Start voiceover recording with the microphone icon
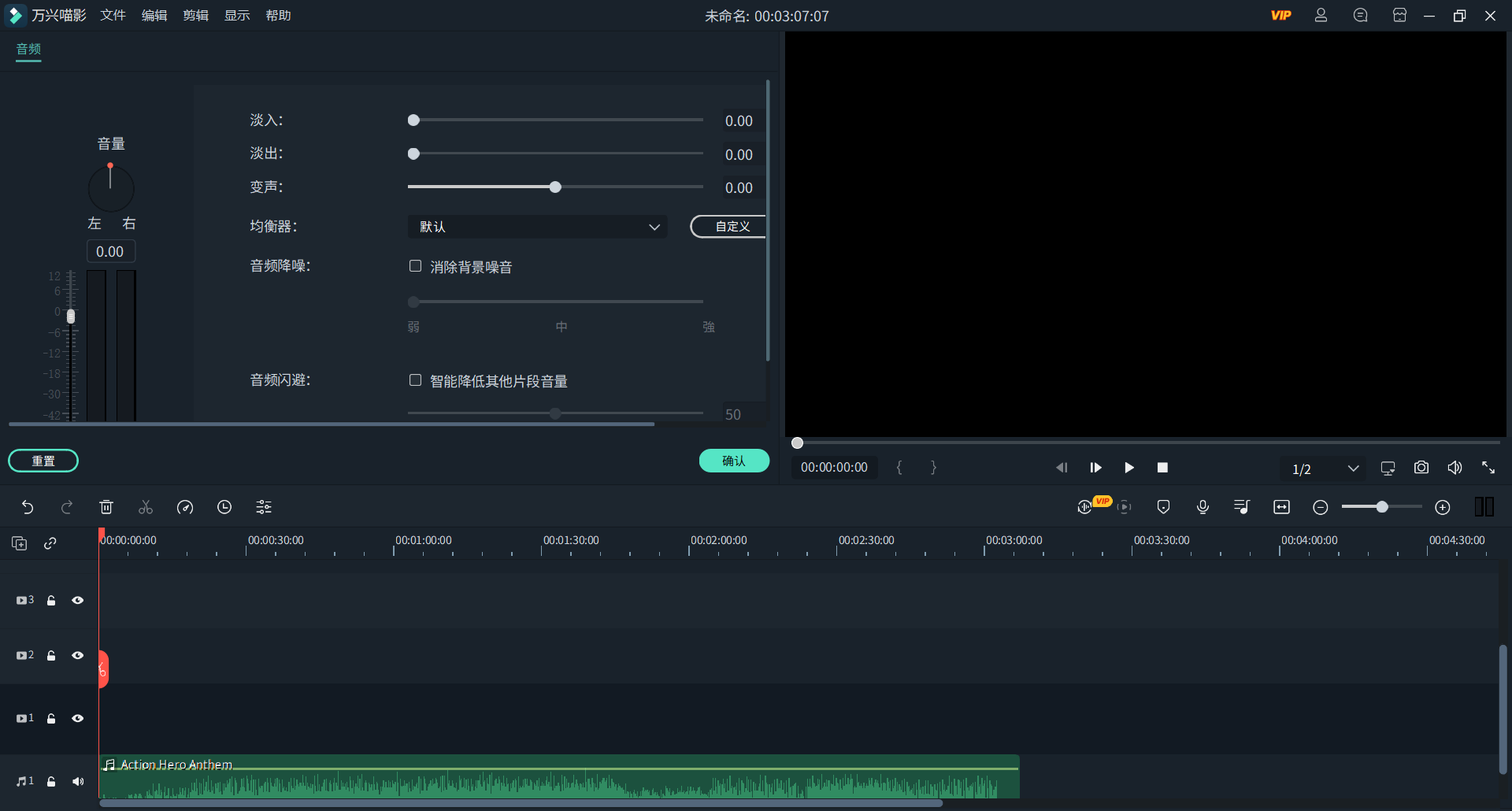This screenshot has height=811, width=1512. (1203, 506)
